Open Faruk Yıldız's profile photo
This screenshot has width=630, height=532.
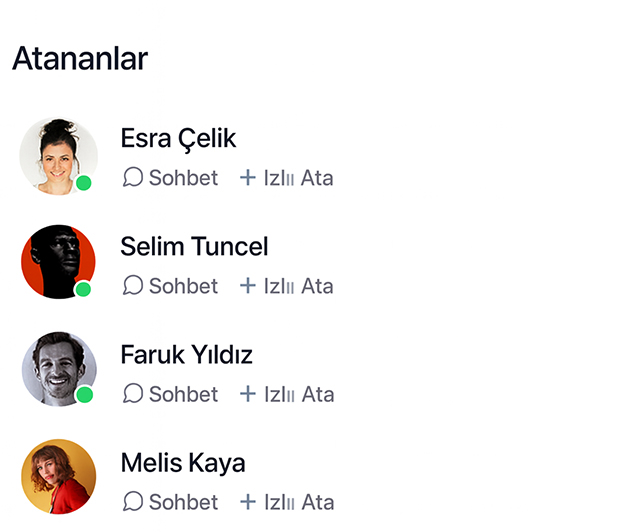click(x=57, y=369)
